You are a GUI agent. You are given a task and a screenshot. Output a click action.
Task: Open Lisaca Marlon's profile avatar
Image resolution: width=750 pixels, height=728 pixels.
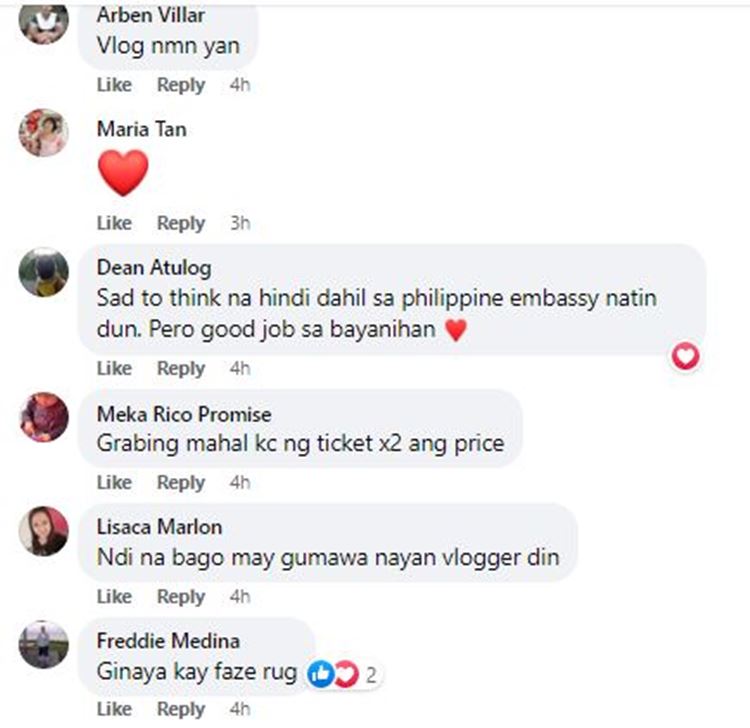[x=44, y=531]
